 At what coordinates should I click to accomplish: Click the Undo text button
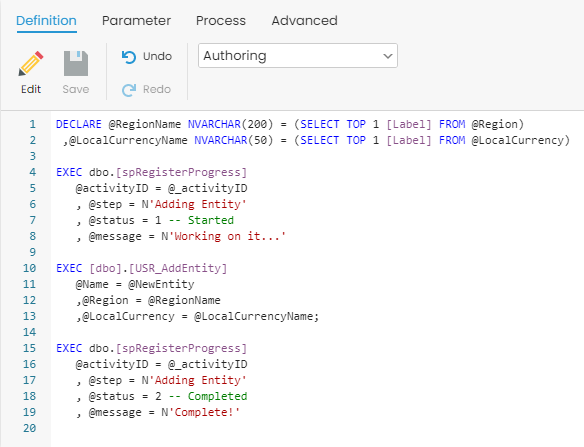(157, 56)
